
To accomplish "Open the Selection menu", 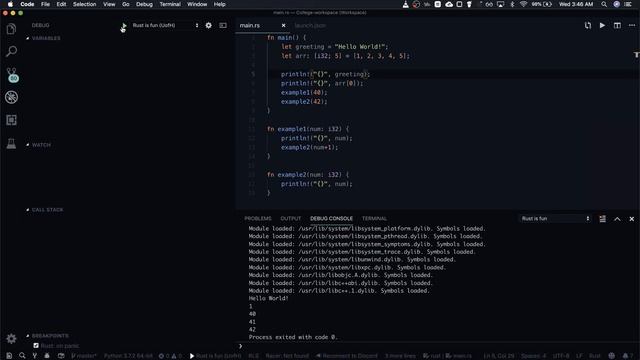I will (84, 4).
